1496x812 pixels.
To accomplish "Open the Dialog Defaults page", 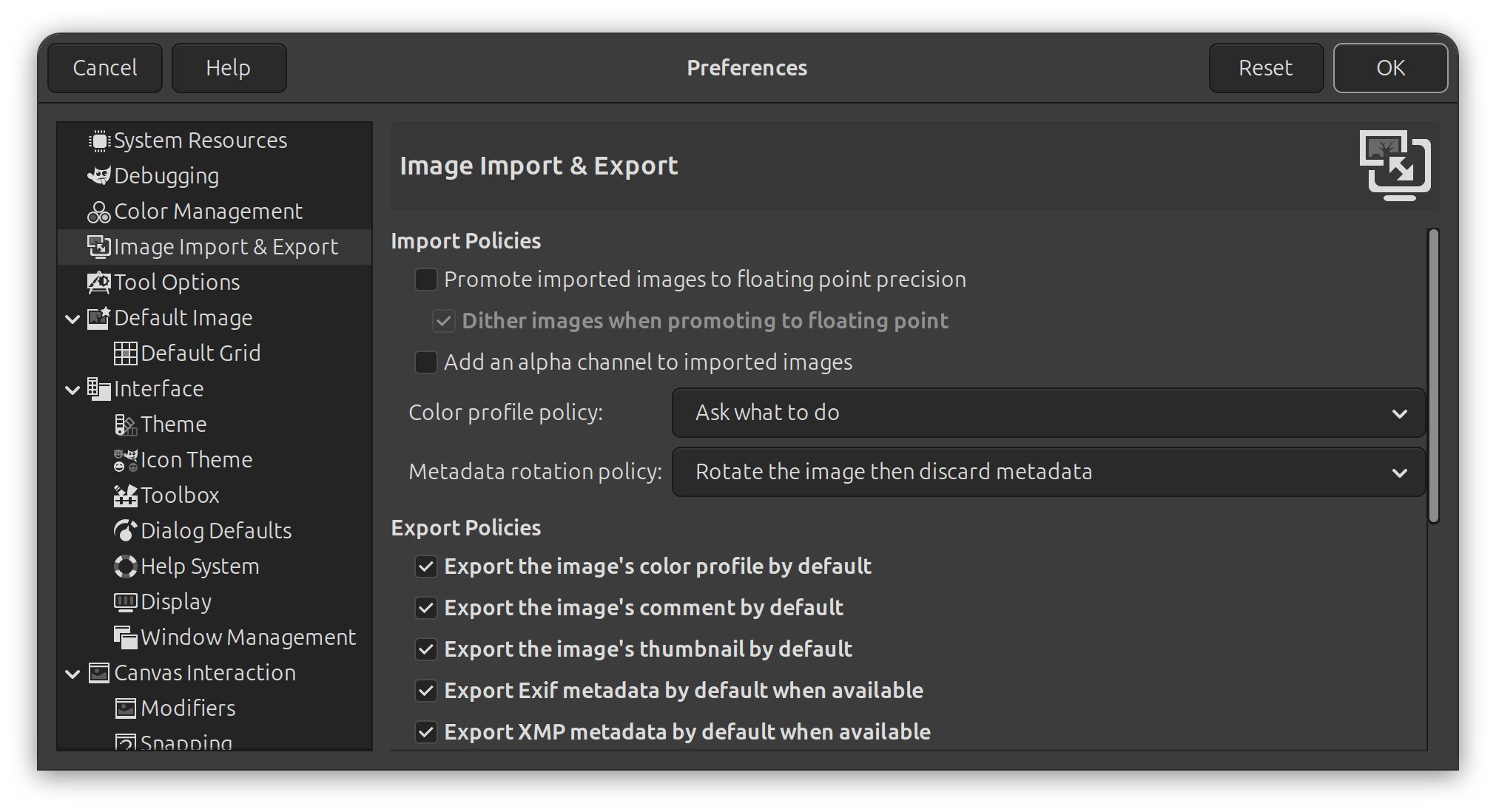I will 215,531.
